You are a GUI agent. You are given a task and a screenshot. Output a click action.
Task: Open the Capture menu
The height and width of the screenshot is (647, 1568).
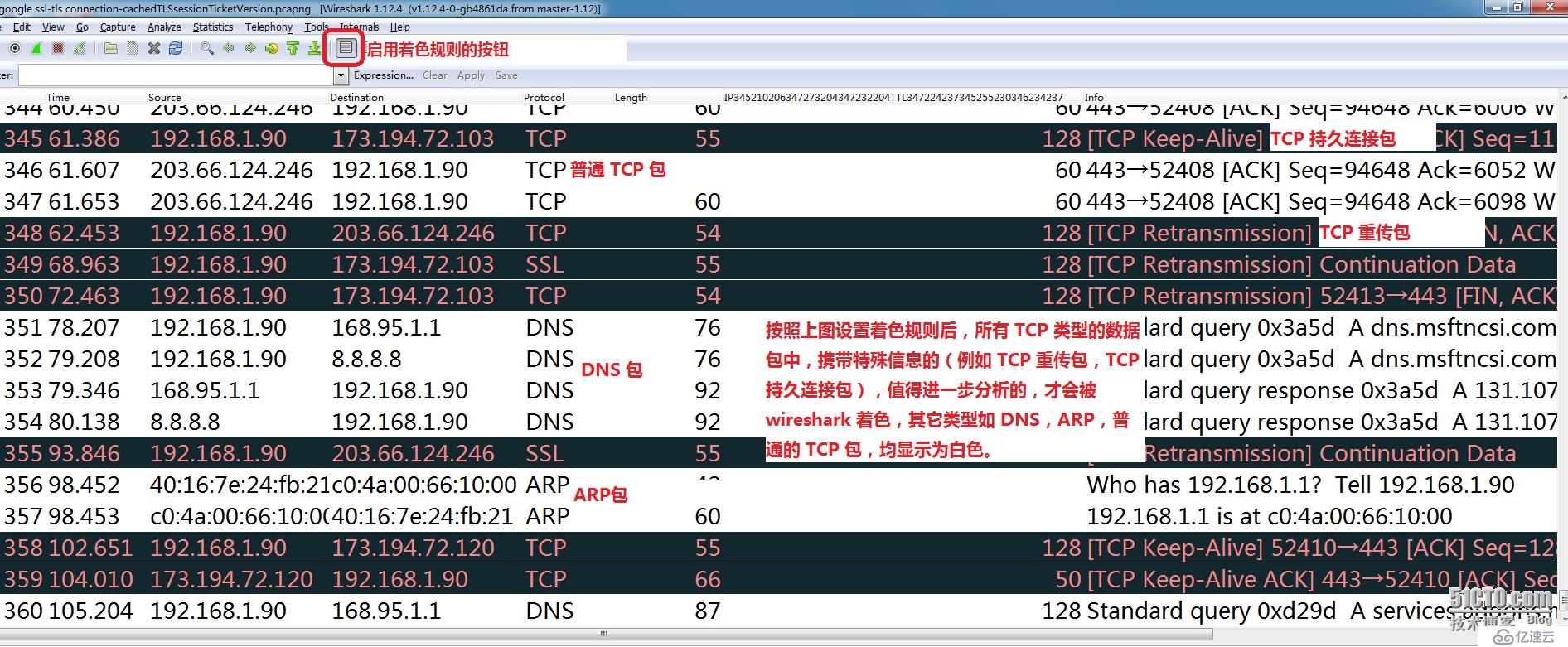[118, 27]
